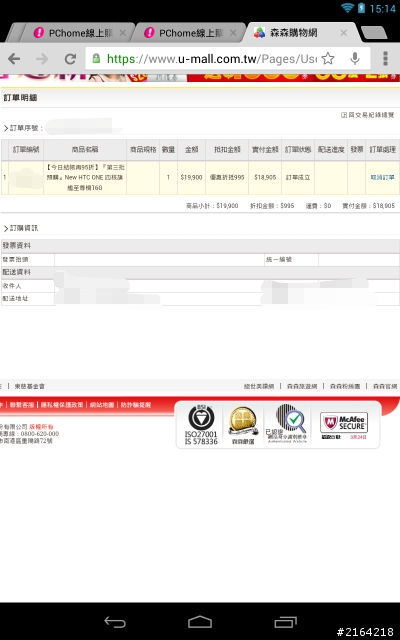This screenshot has width=400, height=640.
Task: Close the 森森購物網 tab
Action: [x=344, y=33]
